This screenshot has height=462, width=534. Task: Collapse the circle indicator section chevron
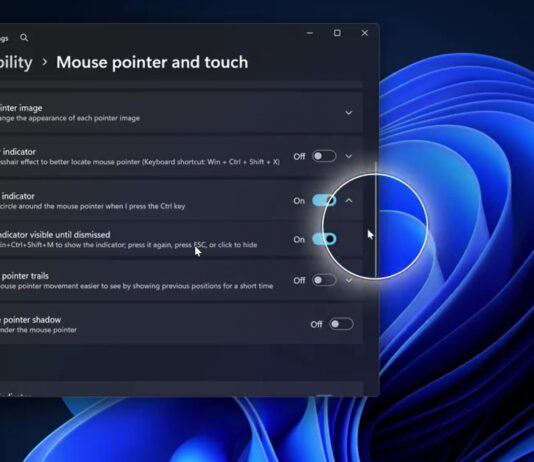click(348, 201)
